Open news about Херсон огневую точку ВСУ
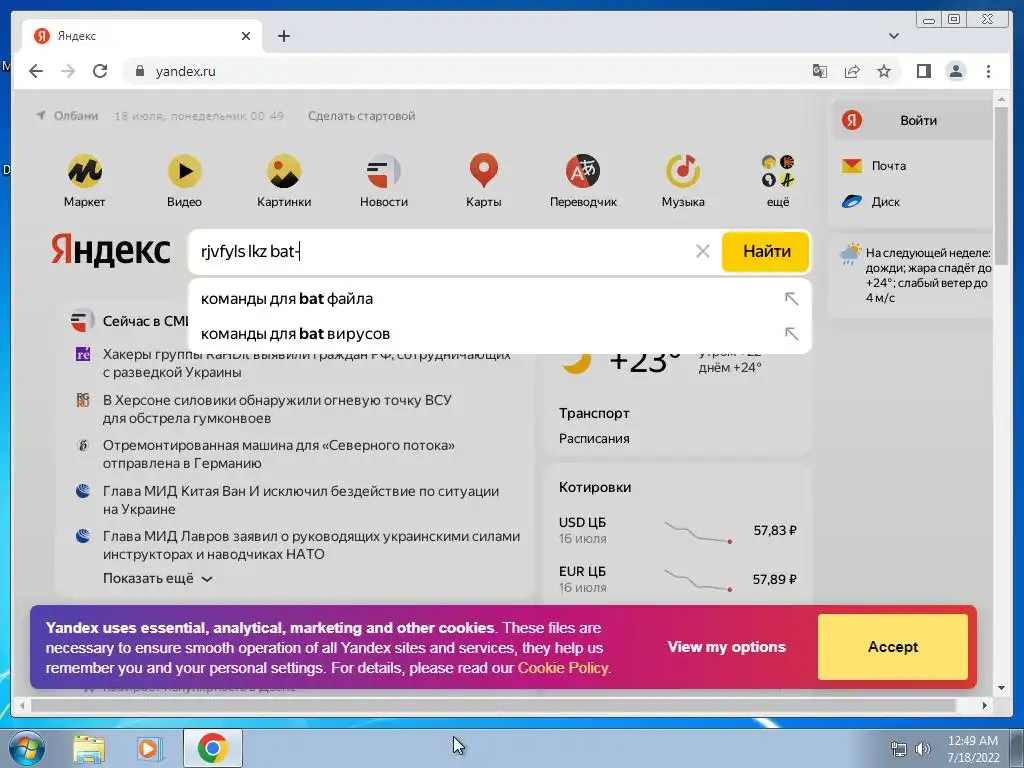This screenshot has width=1024, height=768. point(277,409)
